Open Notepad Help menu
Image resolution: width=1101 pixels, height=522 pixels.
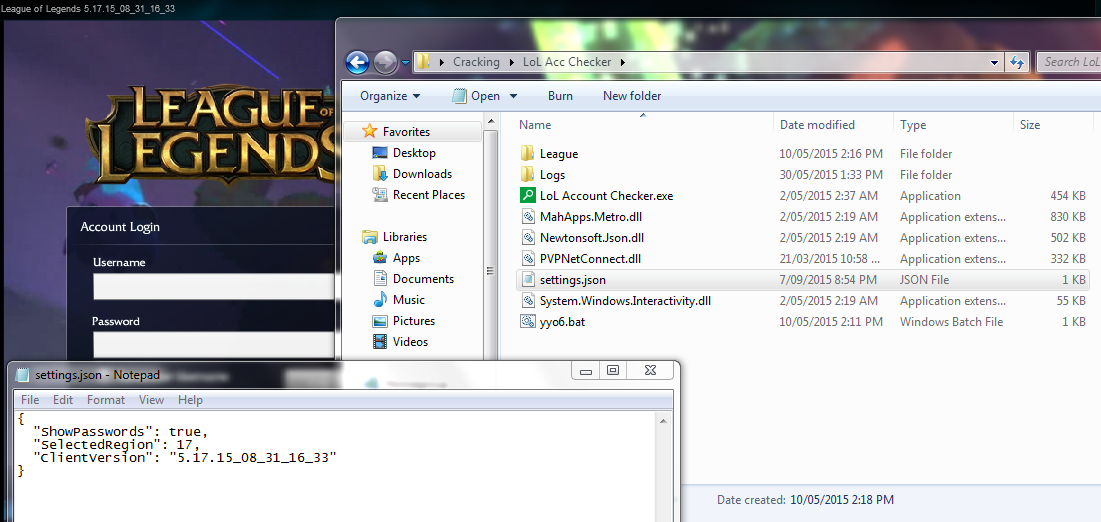click(190, 400)
